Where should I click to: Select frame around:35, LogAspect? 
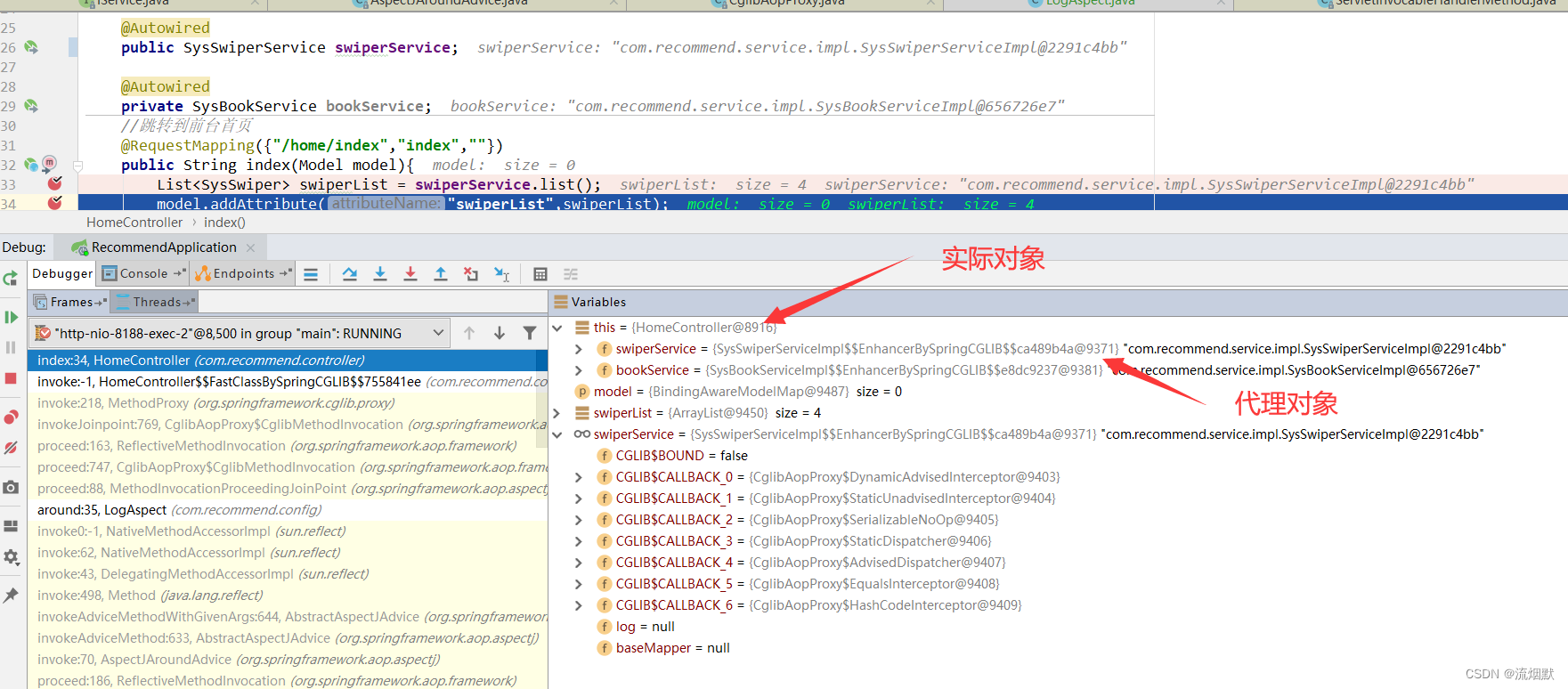[288, 510]
